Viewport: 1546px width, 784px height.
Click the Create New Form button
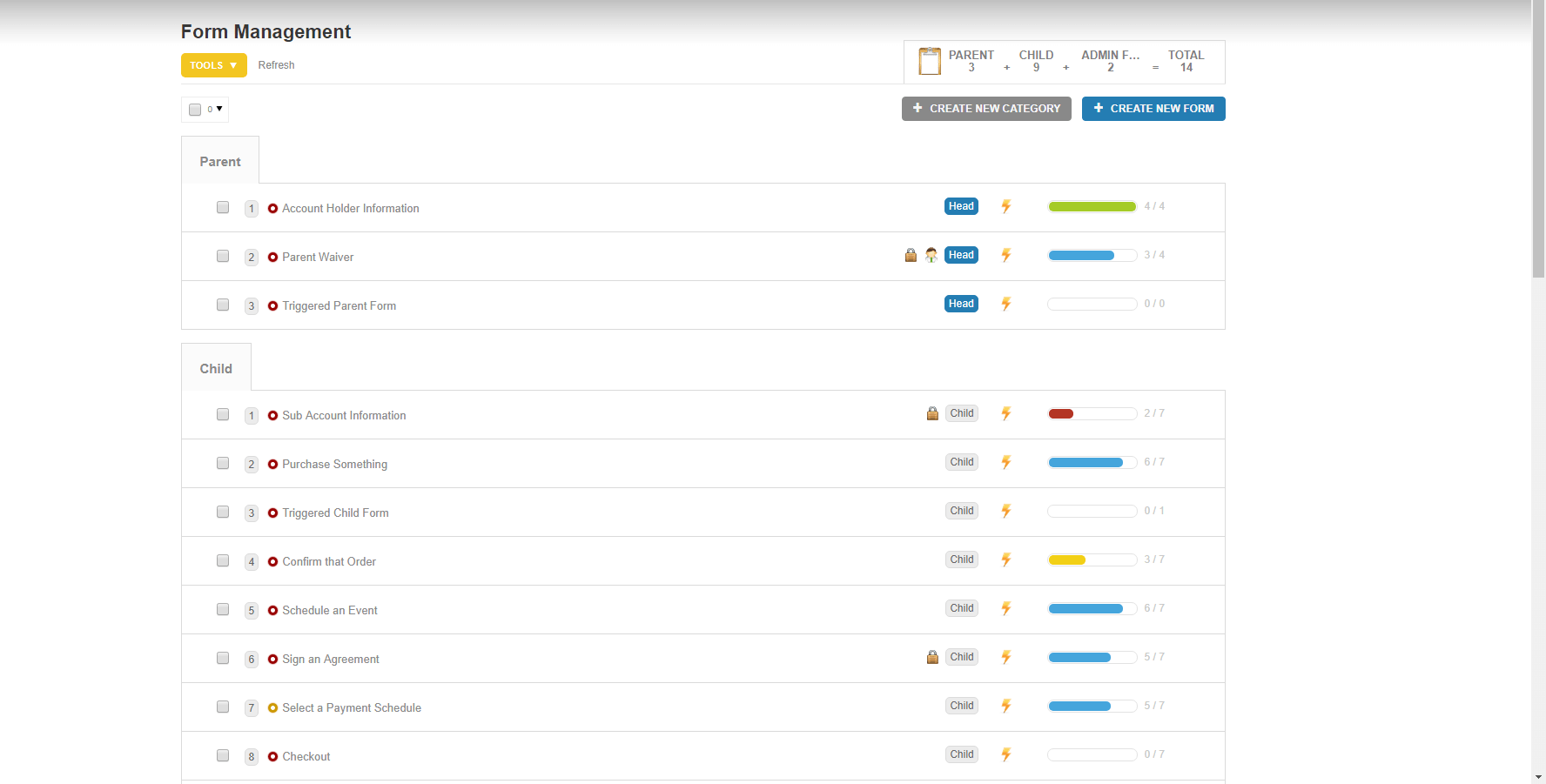click(1153, 109)
